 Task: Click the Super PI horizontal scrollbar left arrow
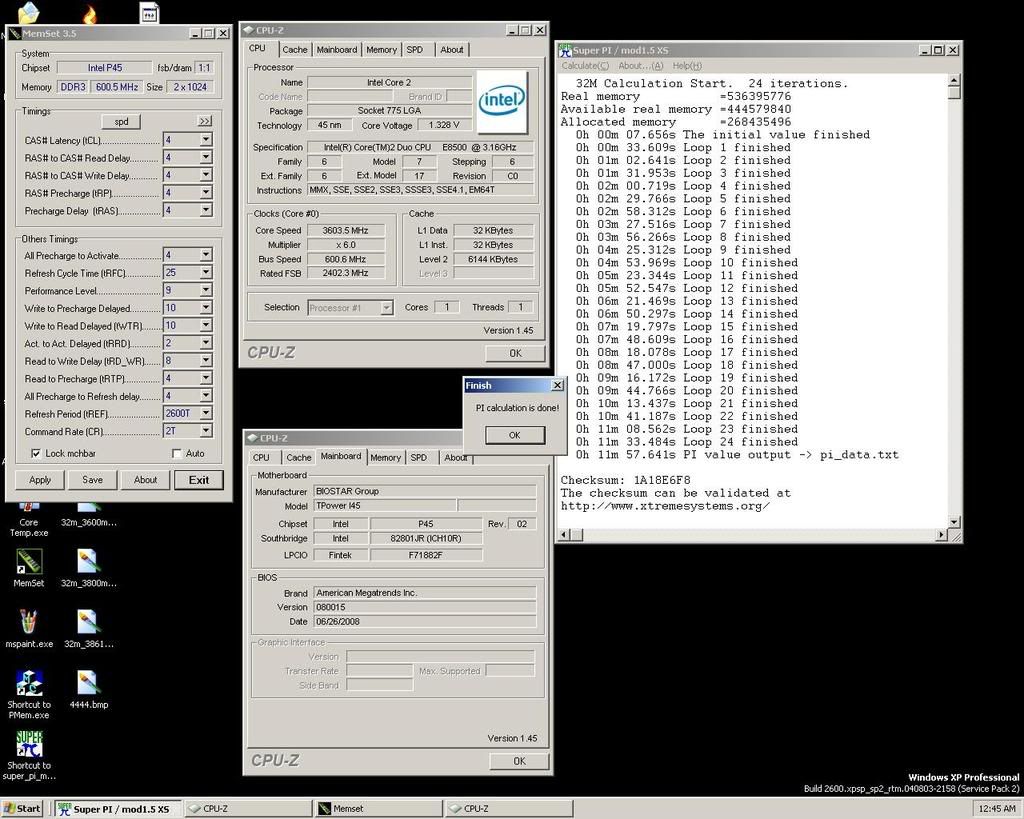click(564, 535)
